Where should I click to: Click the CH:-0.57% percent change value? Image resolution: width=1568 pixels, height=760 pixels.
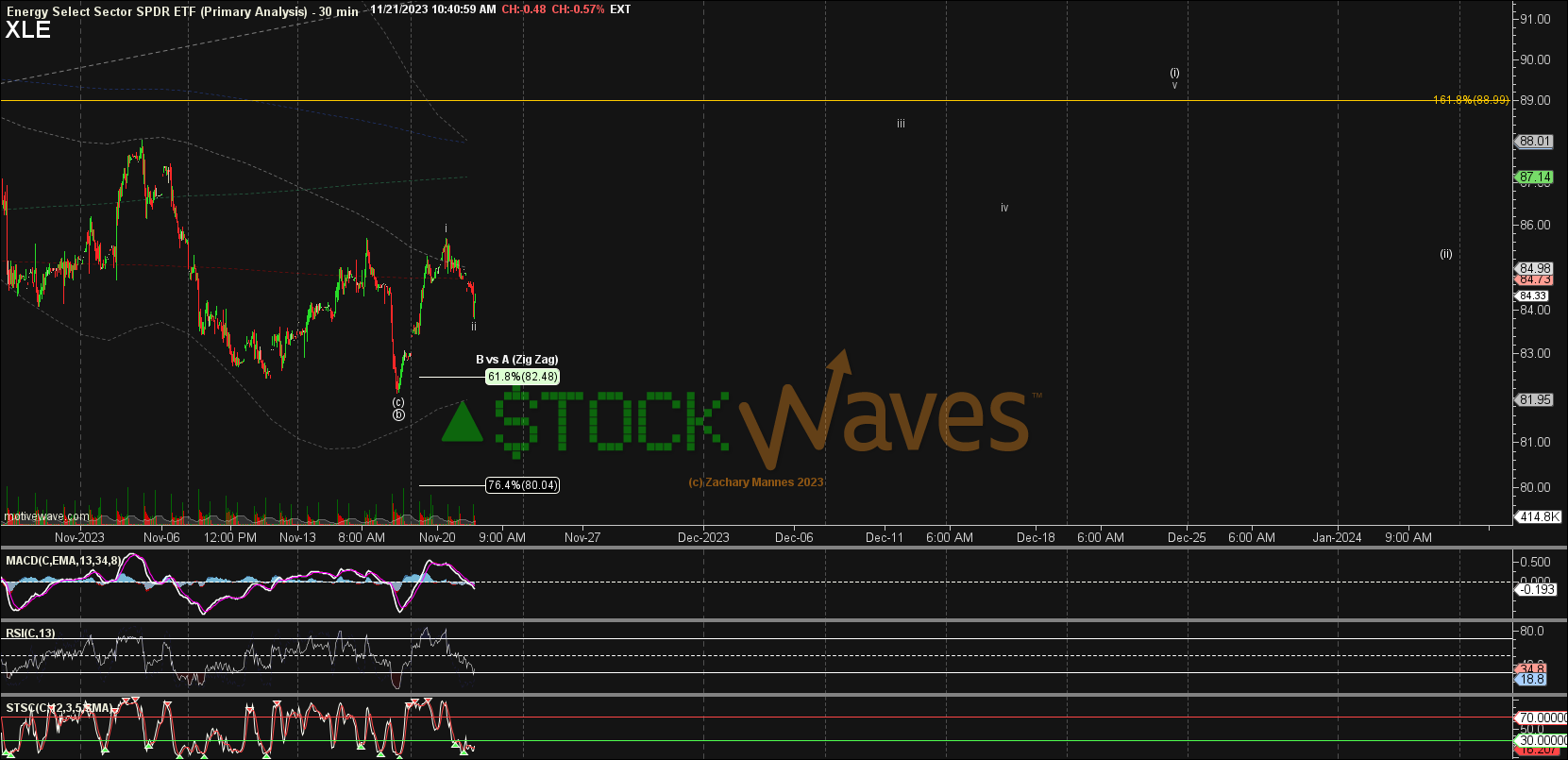[x=579, y=9]
